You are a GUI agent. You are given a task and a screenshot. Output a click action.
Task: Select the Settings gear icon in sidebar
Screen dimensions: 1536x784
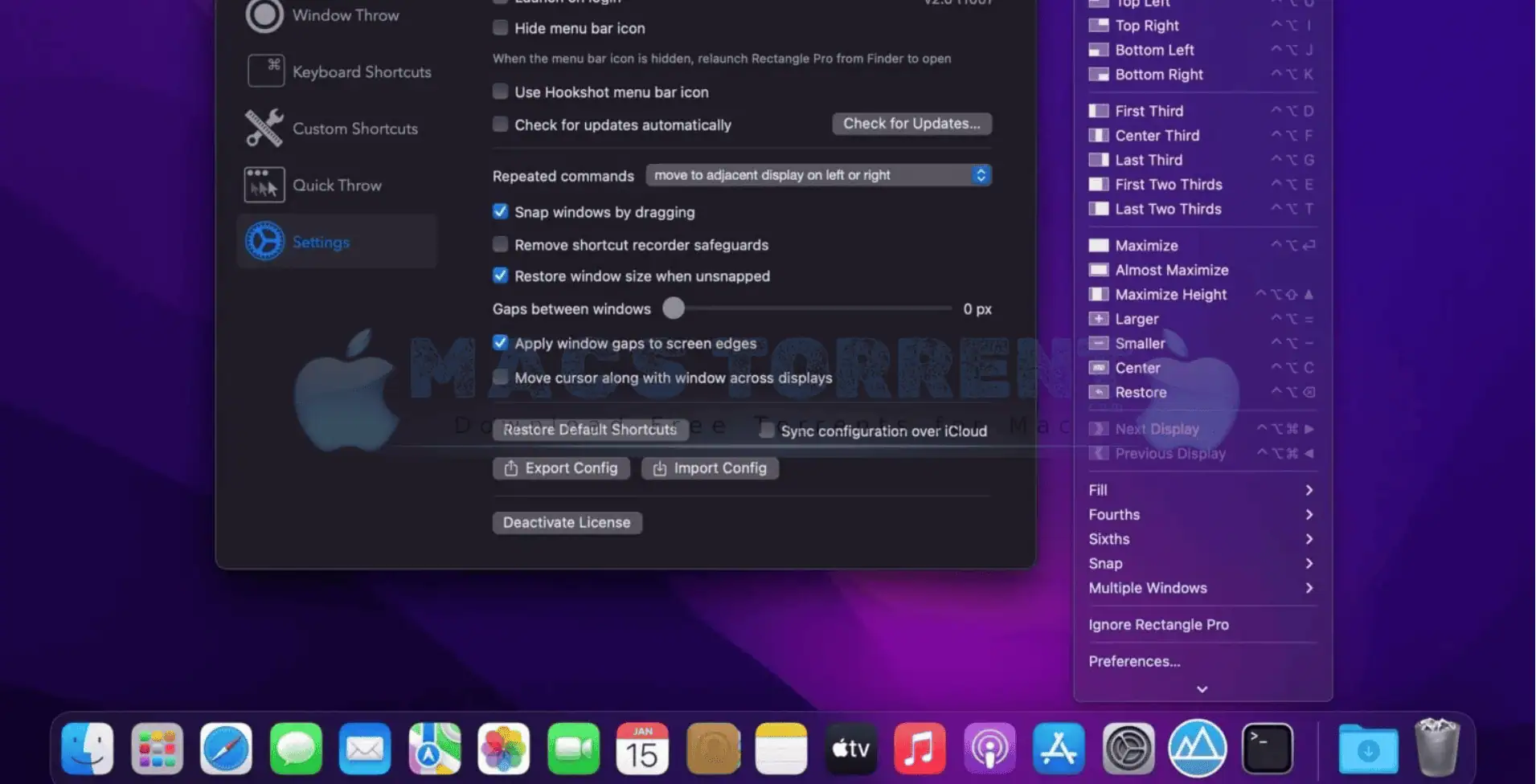click(x=264, y=242)
